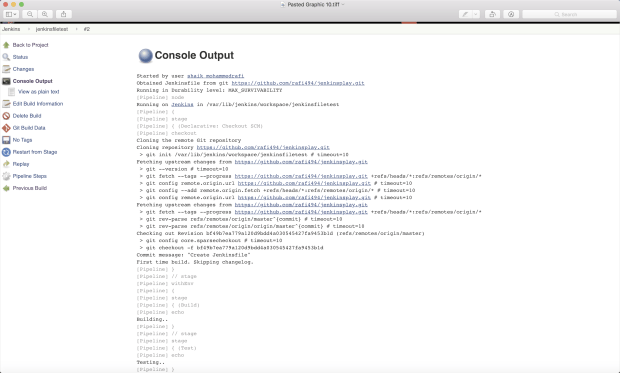Open Status via magnifier icon

[x=6, y=57]
